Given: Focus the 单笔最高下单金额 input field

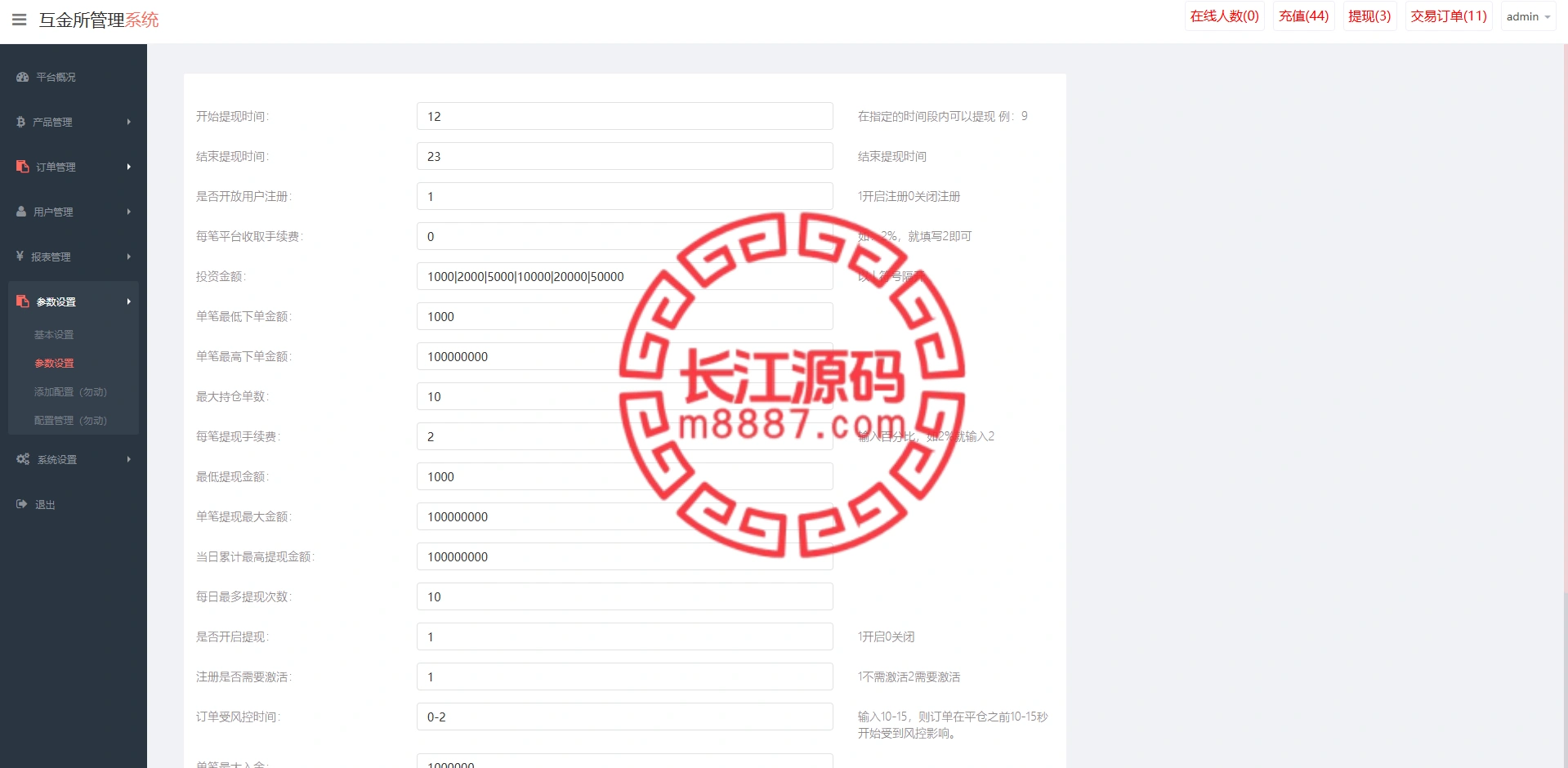Looking at the screenshot, I should pyautogui.click(x=624, y=356).
